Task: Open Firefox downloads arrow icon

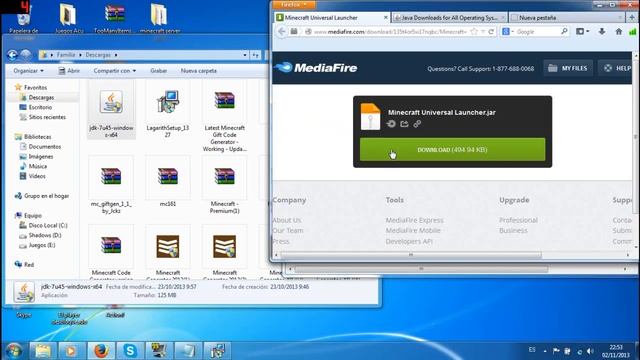Action: (x=602, y=31)
